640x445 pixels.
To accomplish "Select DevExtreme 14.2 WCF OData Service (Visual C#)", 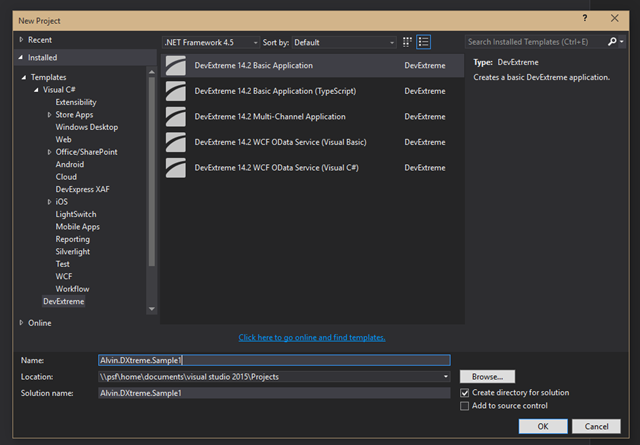I will point(313,168).
